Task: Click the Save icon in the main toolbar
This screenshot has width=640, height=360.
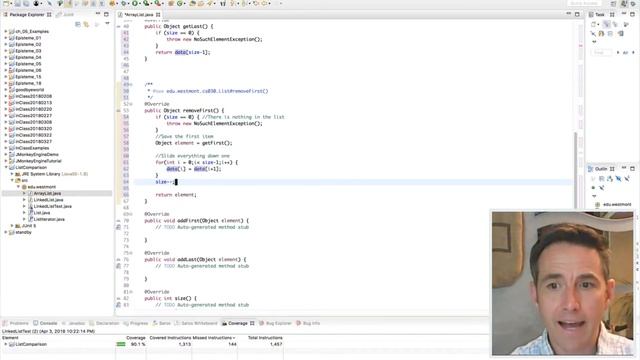Action: (x=18, y=4)
